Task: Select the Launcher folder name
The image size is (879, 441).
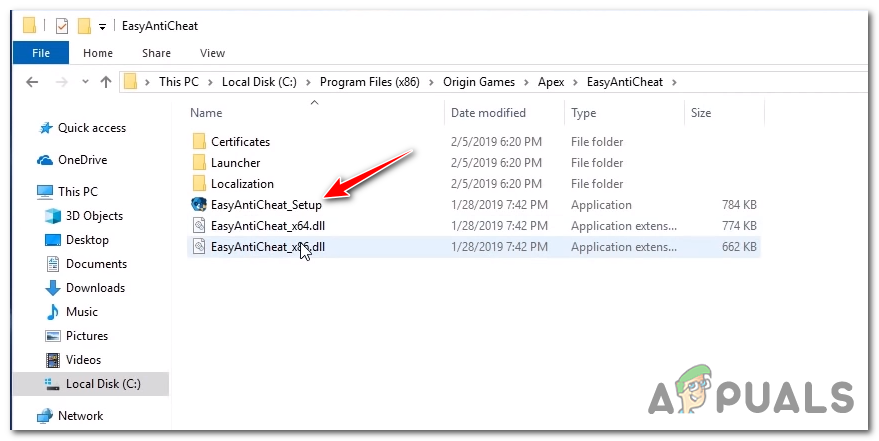Action: pyautogui.click(x=235, y=163)
